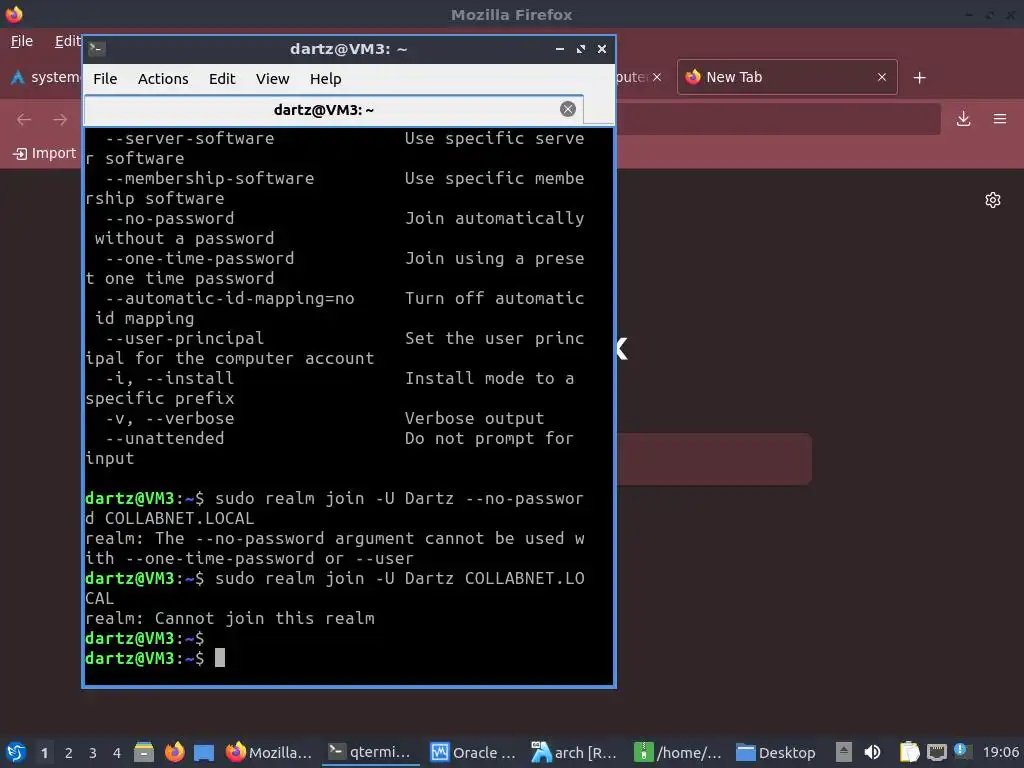Switch to virtual desktop 3
Viewport: 1024px width, 768px height.
point(93,752)
